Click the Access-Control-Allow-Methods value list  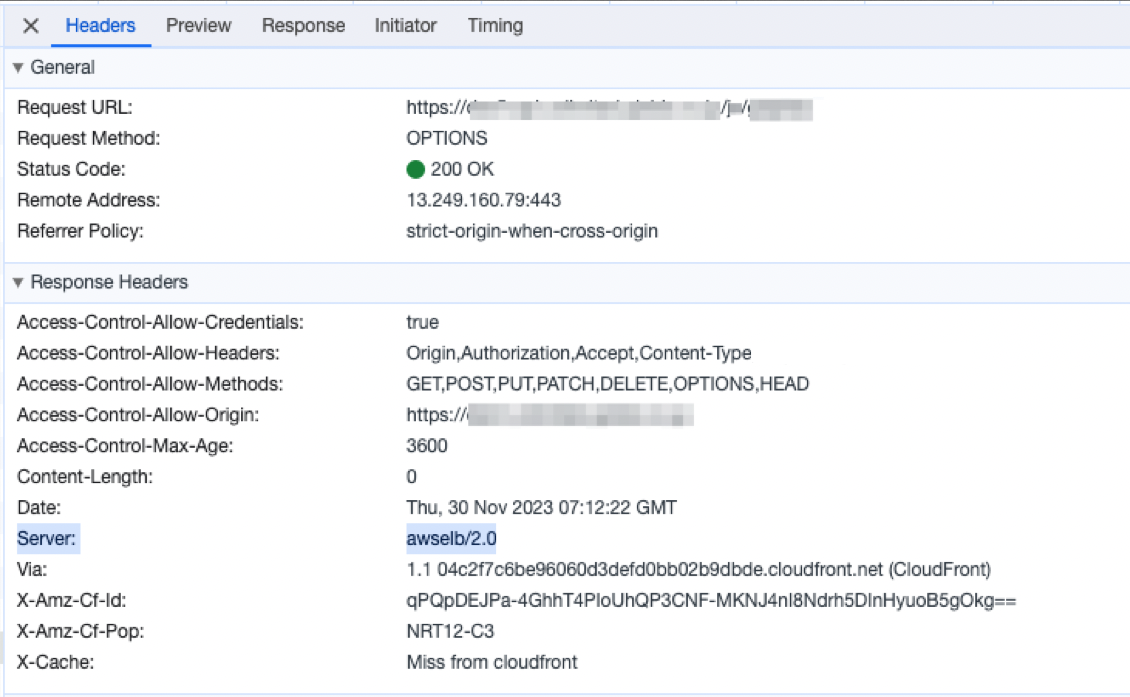[x=608, y=384]
